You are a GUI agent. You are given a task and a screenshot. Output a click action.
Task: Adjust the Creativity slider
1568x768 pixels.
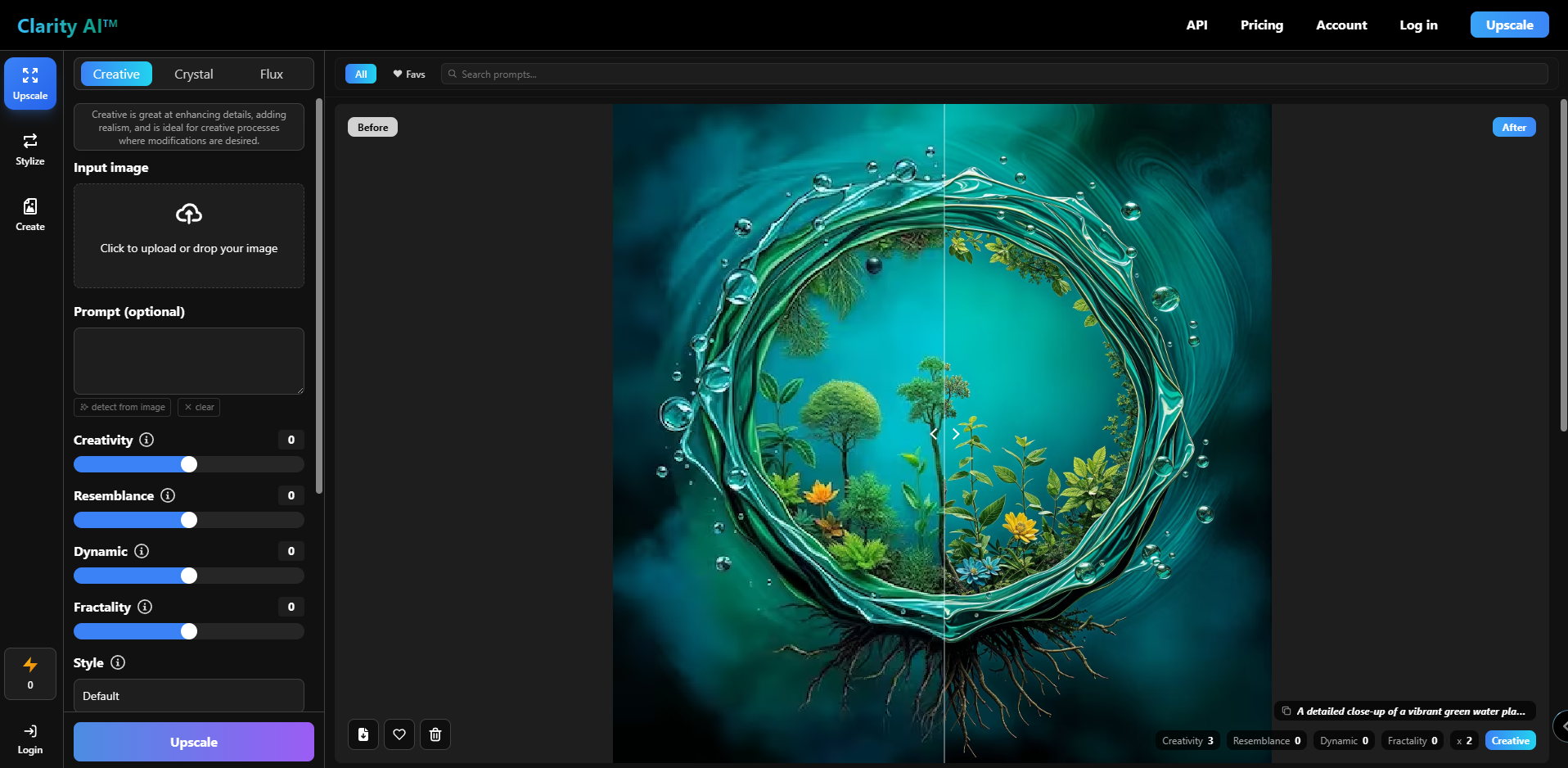point(189,464)
